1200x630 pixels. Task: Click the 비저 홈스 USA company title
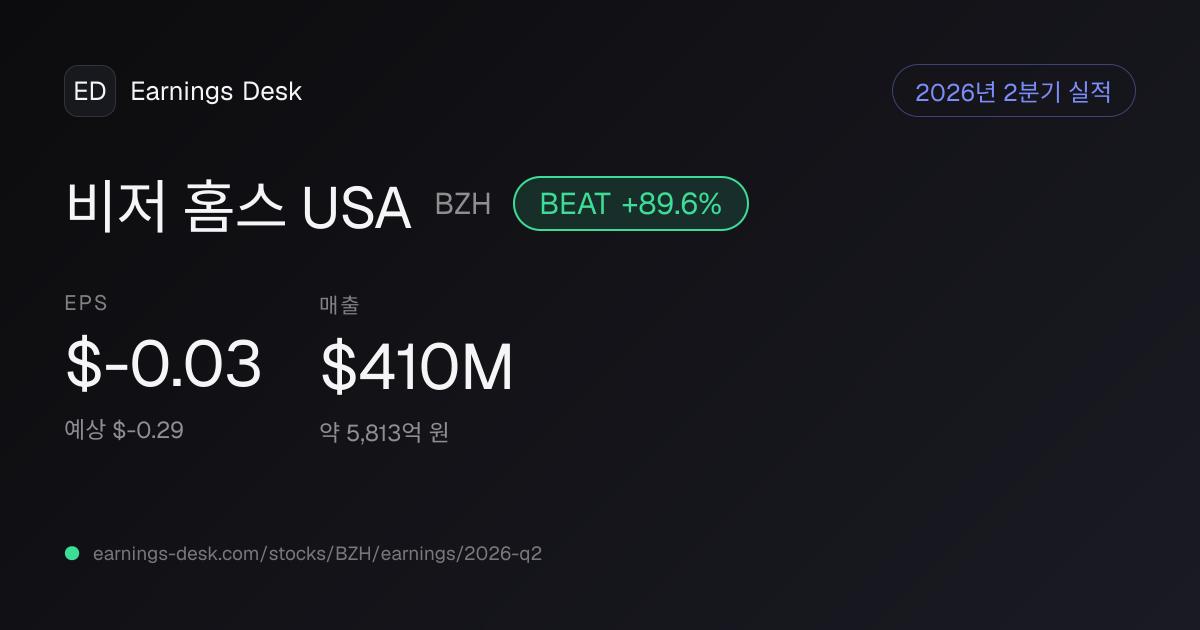pyautogui.click(x=239, y=207)
